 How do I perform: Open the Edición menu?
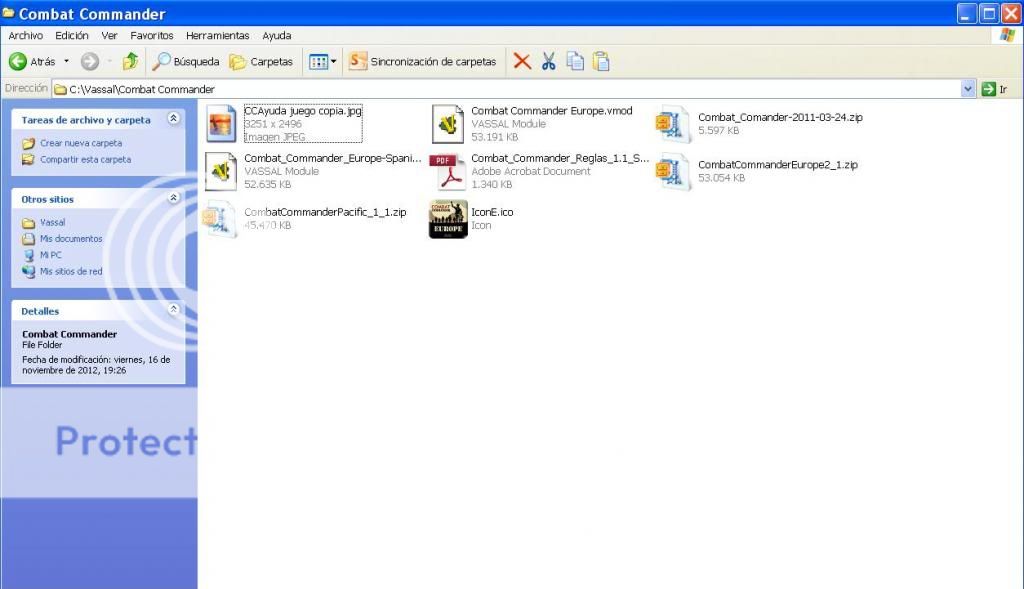click(x=71, y=35)
